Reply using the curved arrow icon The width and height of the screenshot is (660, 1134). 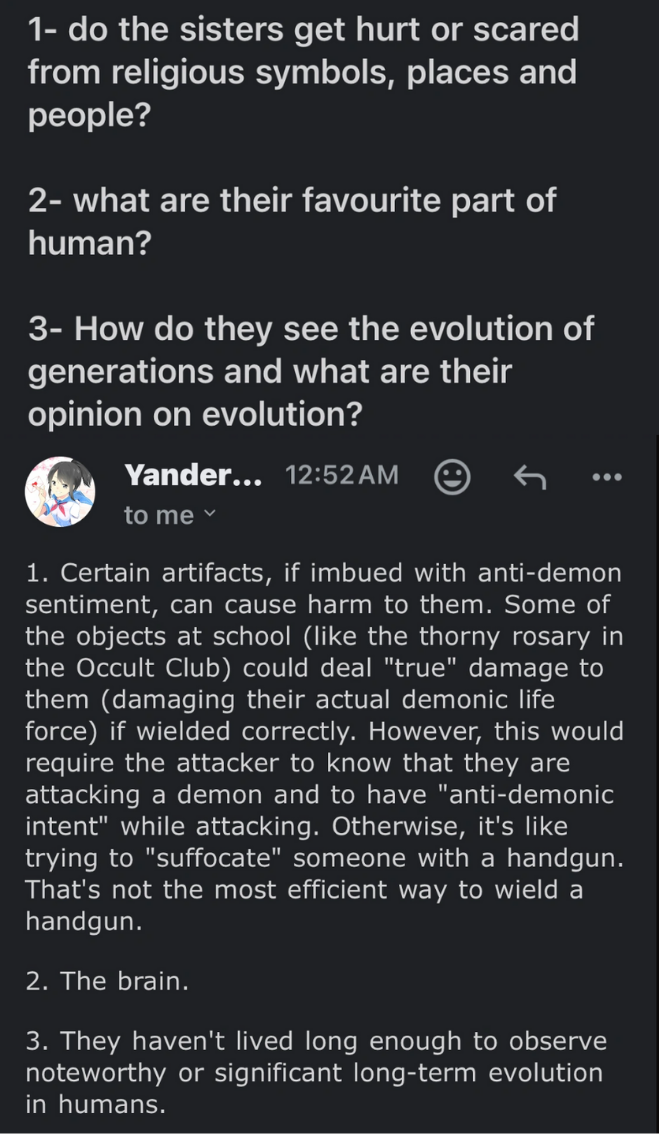(x=528, y=477)
